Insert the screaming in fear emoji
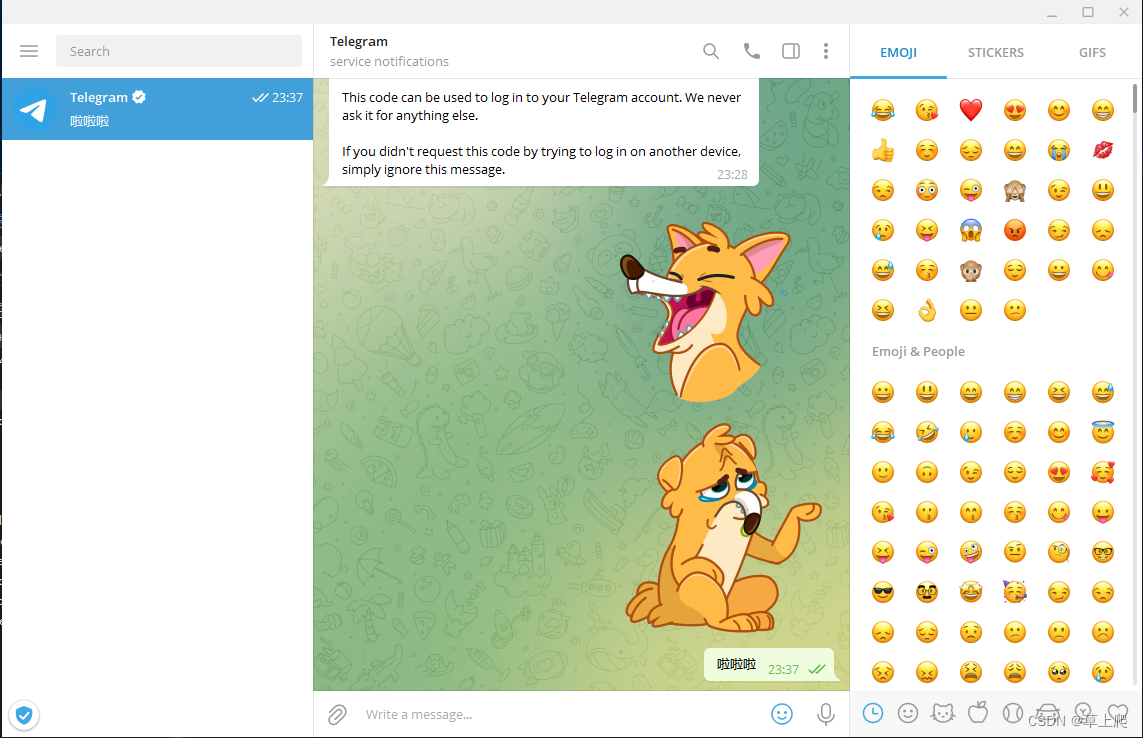Viewport: 1143px width, 738px height. click(x=971, y=230)
